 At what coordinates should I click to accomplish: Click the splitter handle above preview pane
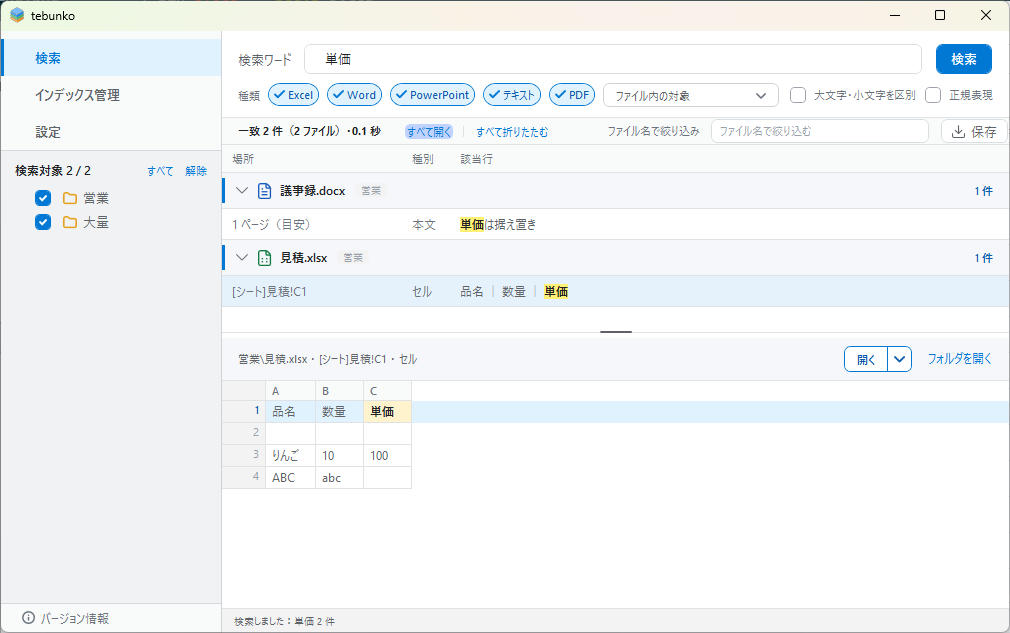point(616,332)
